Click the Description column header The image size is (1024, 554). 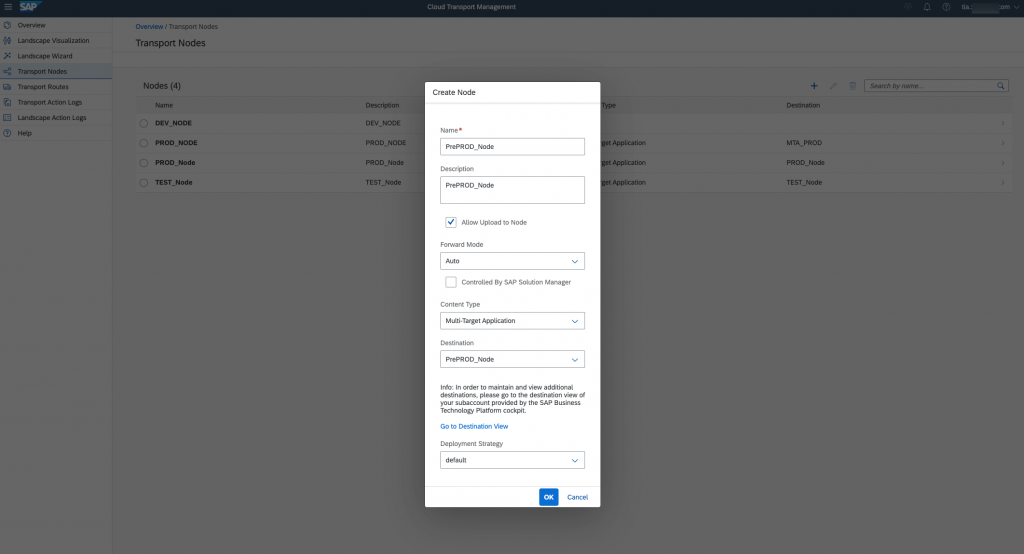pyautogui.click(x=382, y=105)
